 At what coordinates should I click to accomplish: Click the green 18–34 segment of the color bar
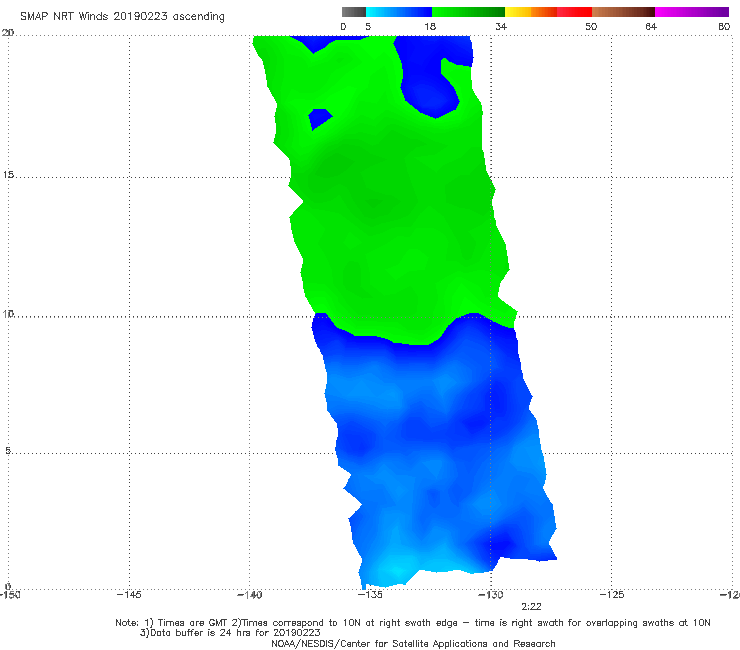tap(468, 12)
